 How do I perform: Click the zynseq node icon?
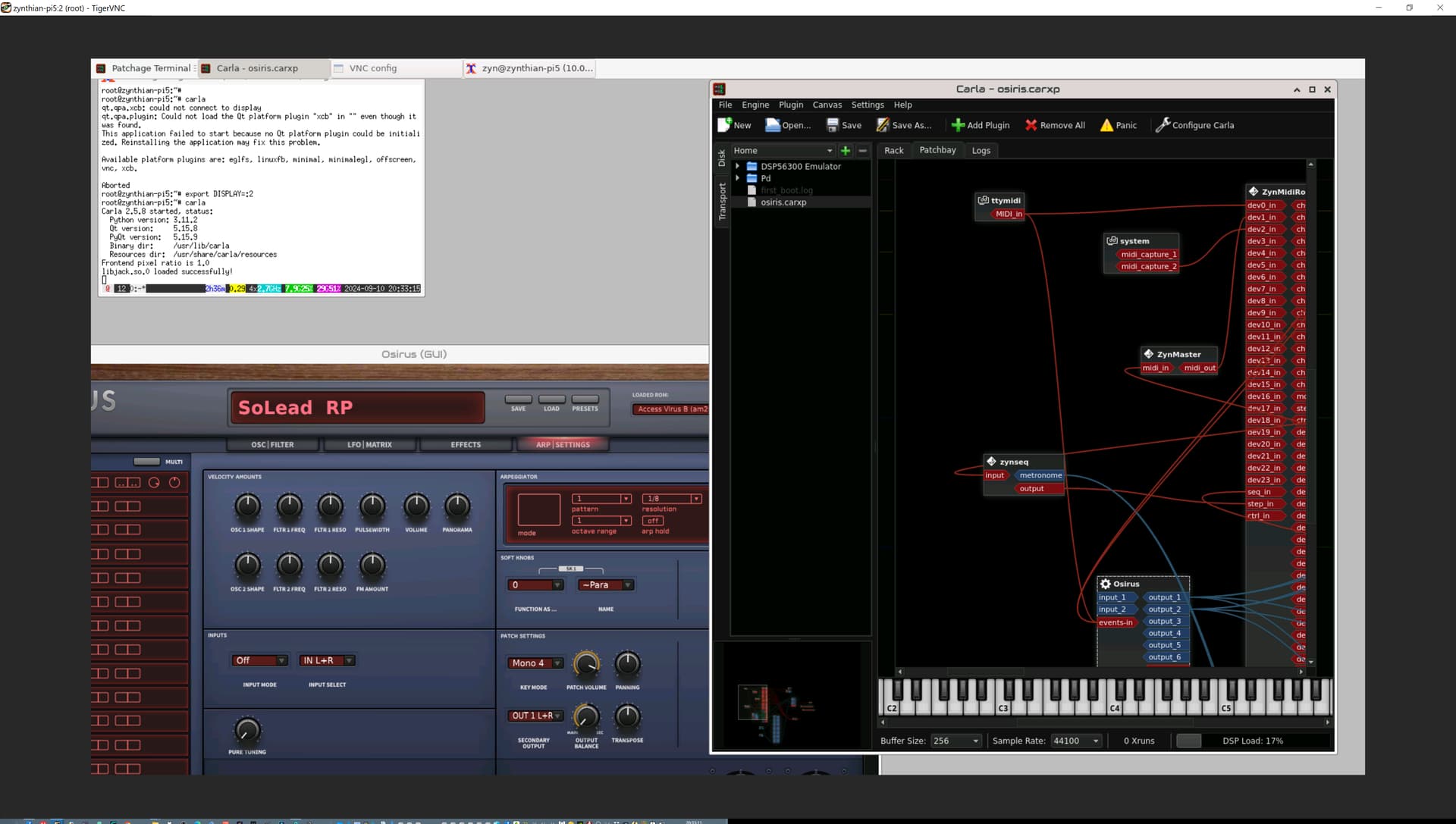pos(990,461)
